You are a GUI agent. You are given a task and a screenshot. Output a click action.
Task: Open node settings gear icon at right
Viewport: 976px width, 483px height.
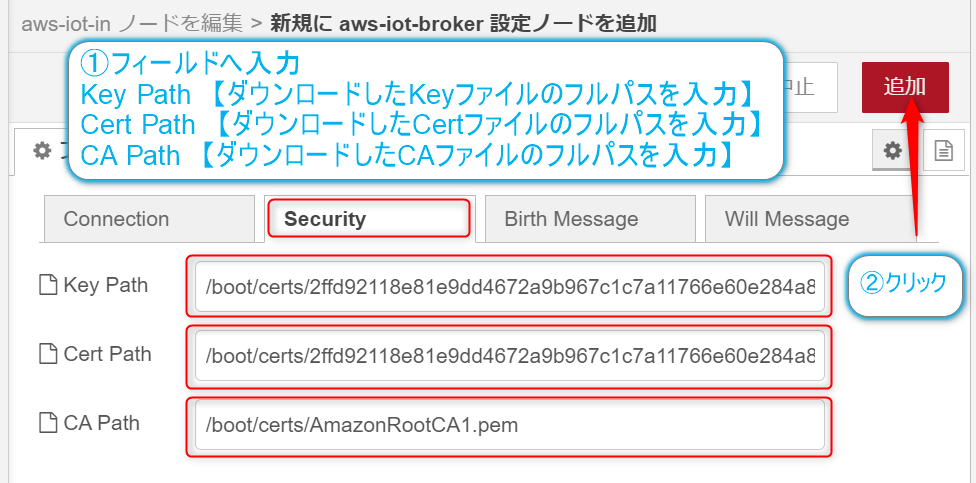(x=892, y=151)
